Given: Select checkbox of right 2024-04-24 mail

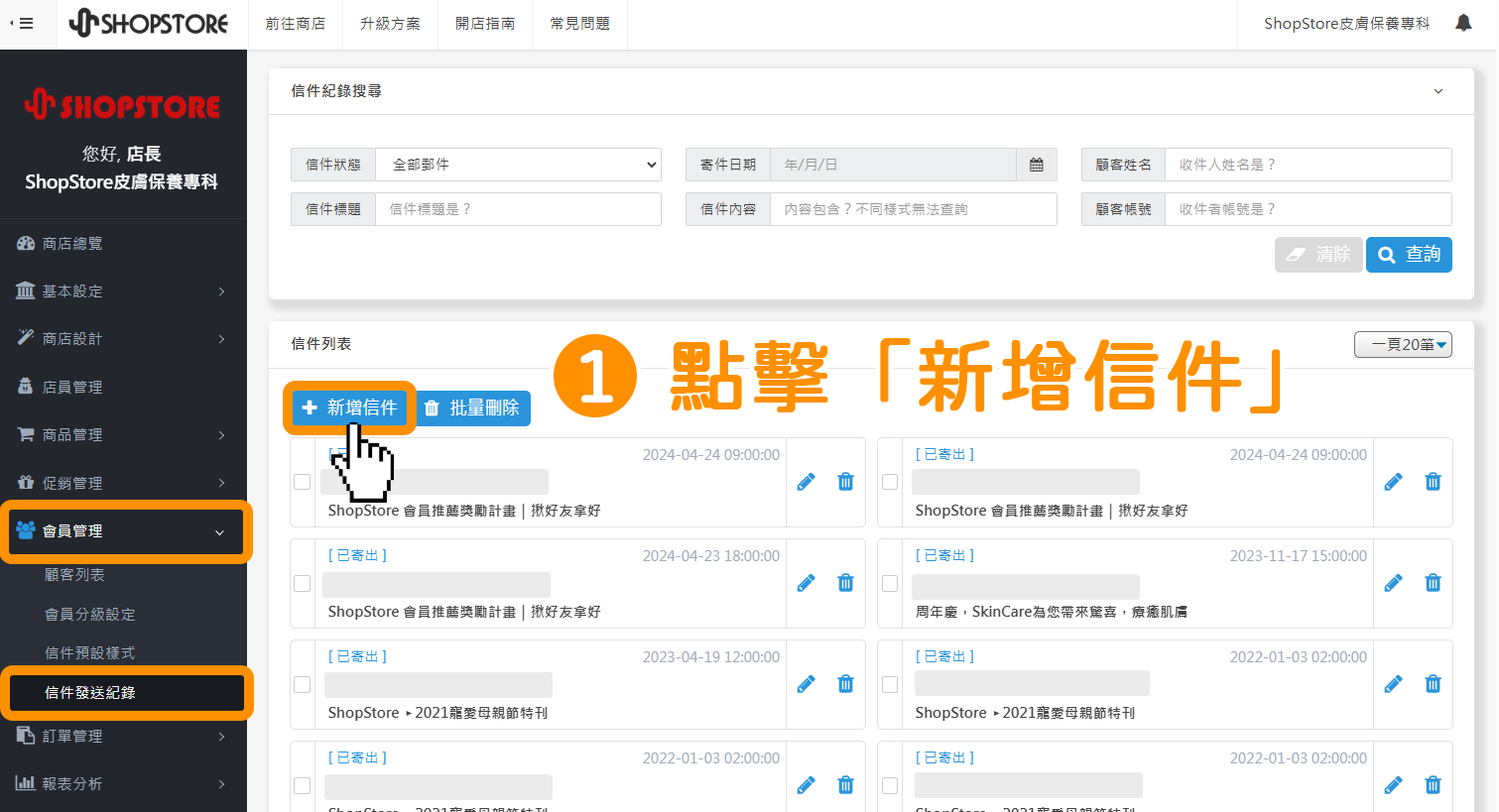Looking at the screenshot, I should click(890, 482).
